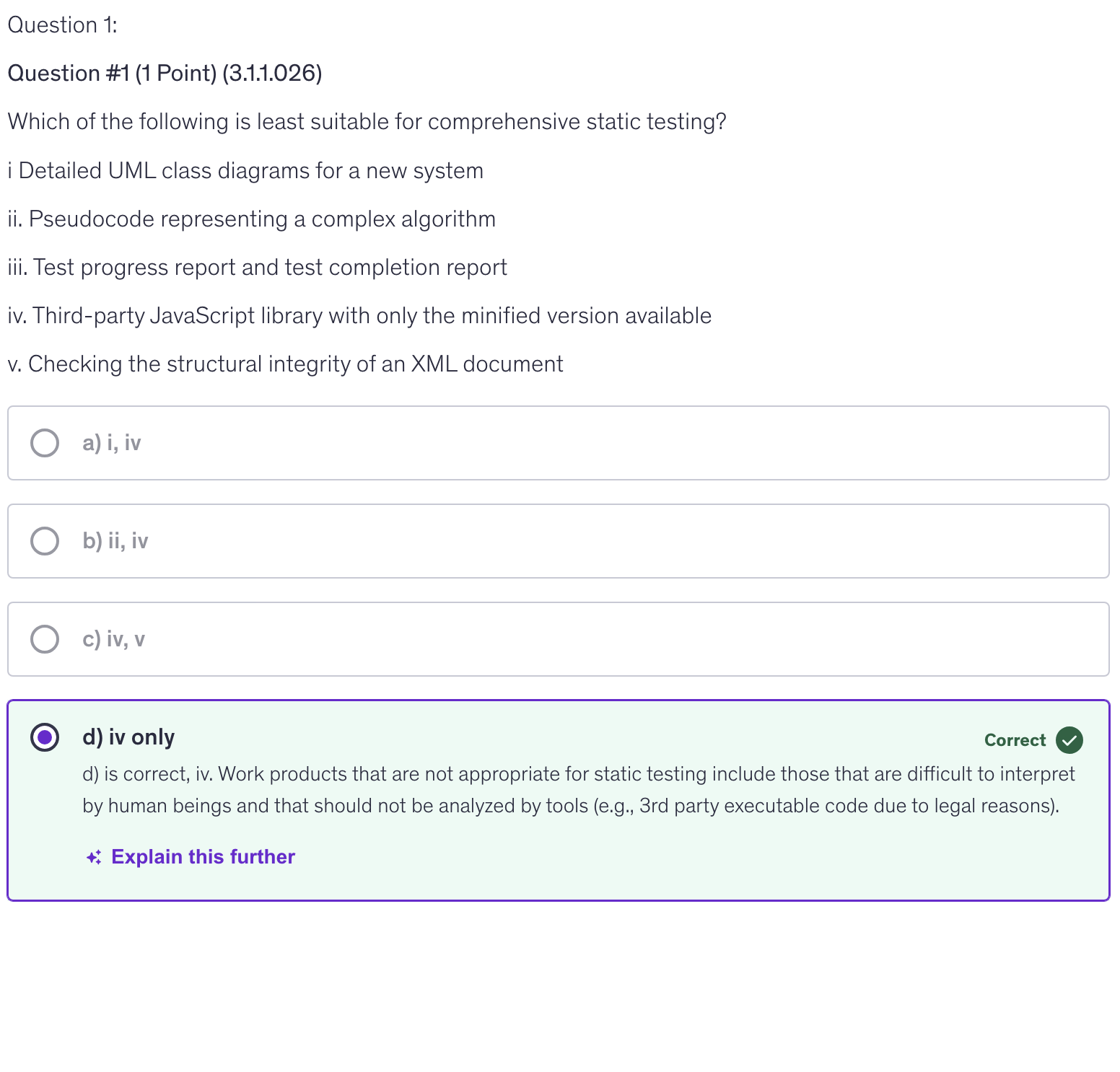
Task: Click the green "Correct" status label
Action: [1015, 740]
